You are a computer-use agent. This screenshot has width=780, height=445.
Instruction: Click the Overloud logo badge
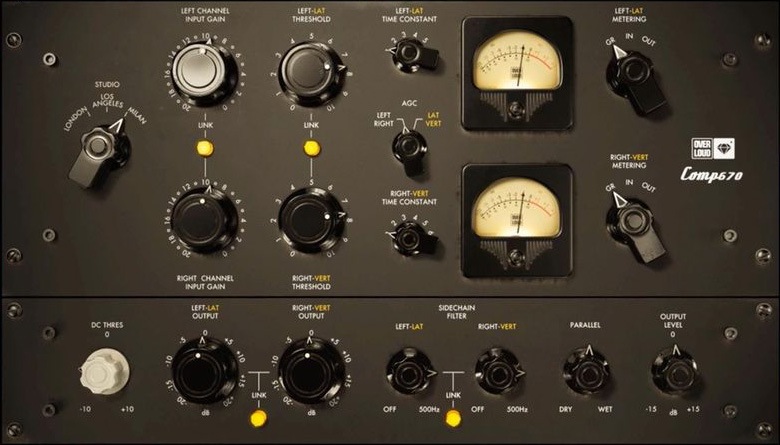click(x=713, y=149)
